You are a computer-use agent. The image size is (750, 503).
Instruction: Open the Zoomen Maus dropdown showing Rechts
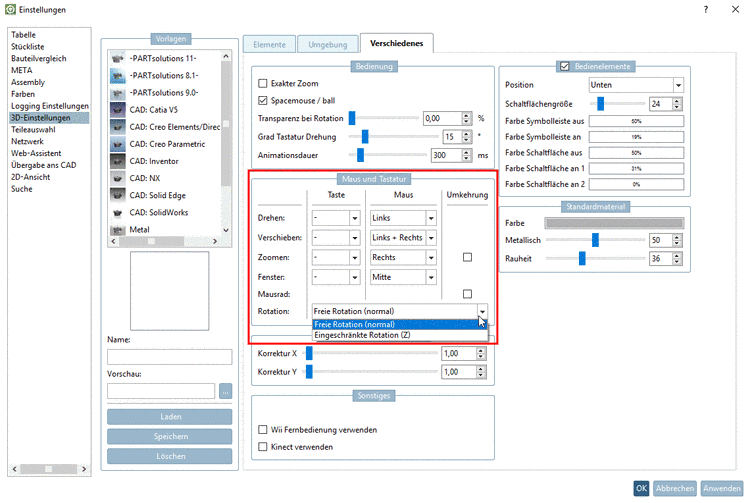(x=403, y=257)
